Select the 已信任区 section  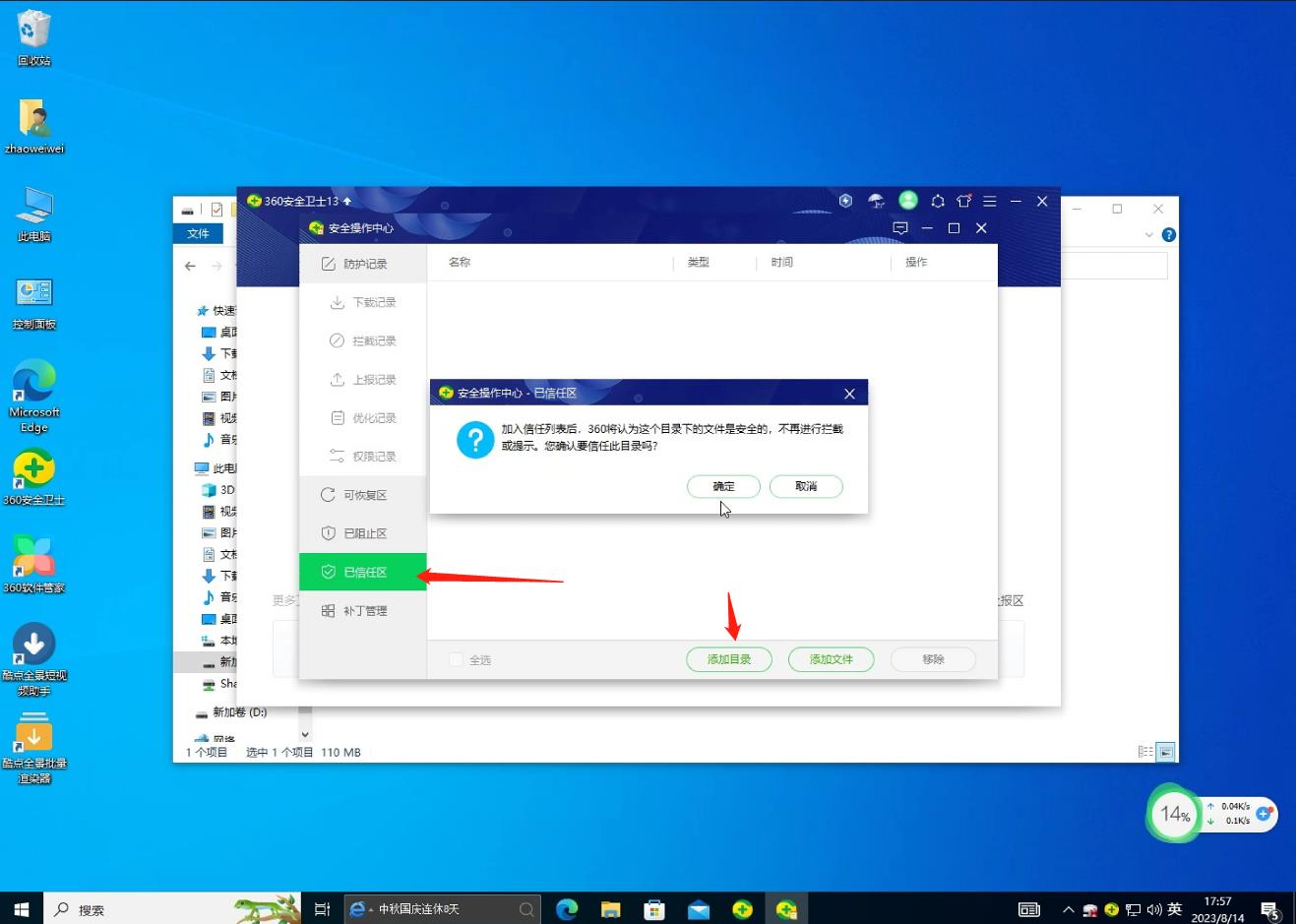point(363,572)
